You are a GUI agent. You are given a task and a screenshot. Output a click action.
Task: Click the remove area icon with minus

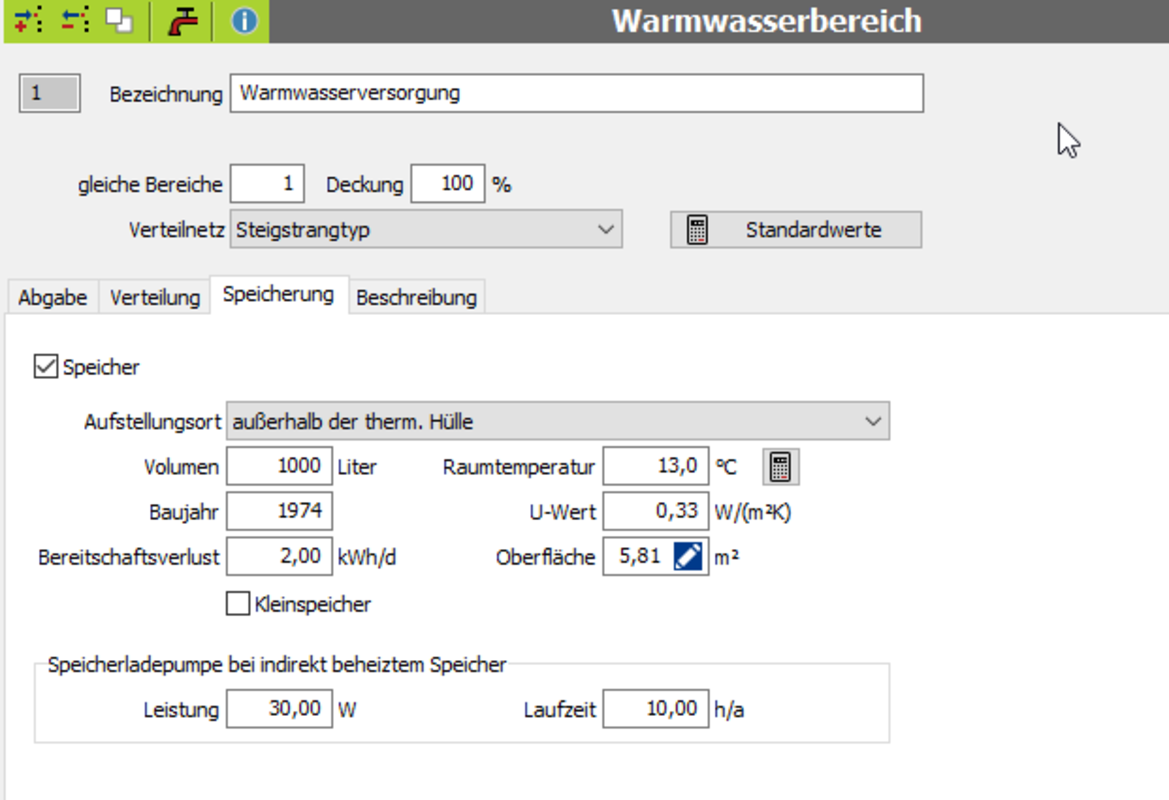tap(74, 21)
